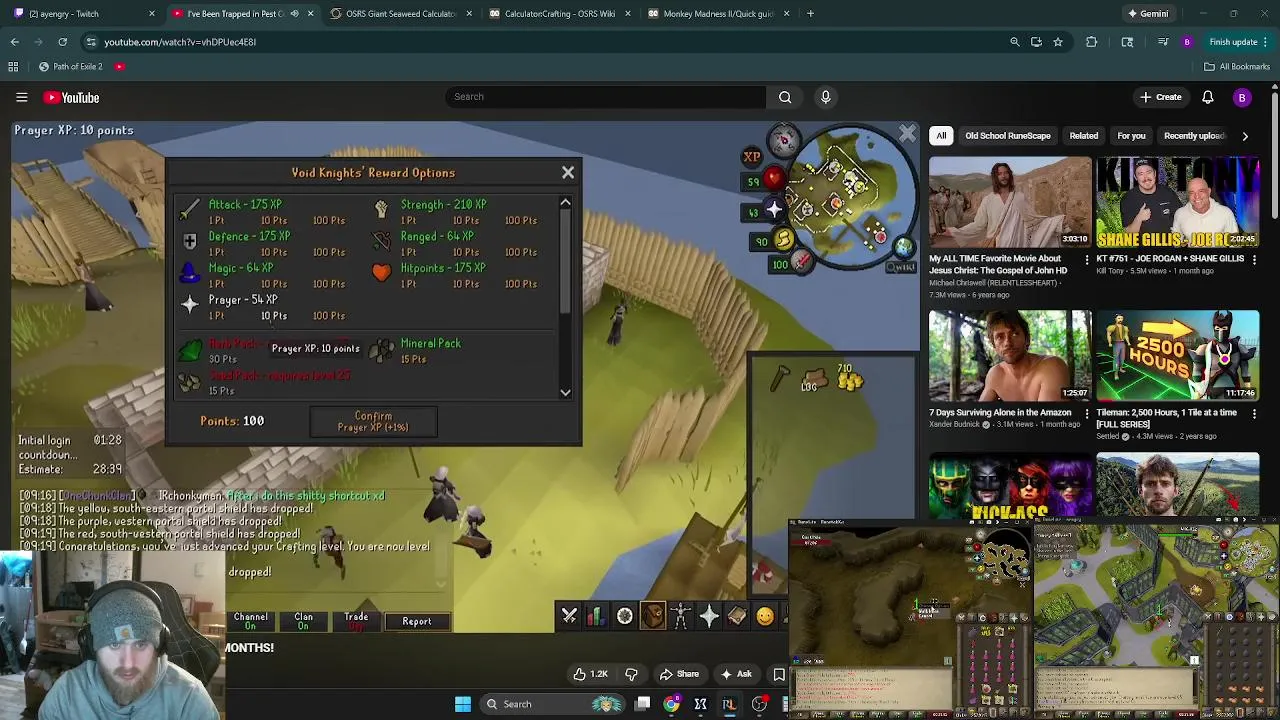Screen dimensions: 1280x720
Task: Select the Inventory backpack tab icon
Action: 652,616
